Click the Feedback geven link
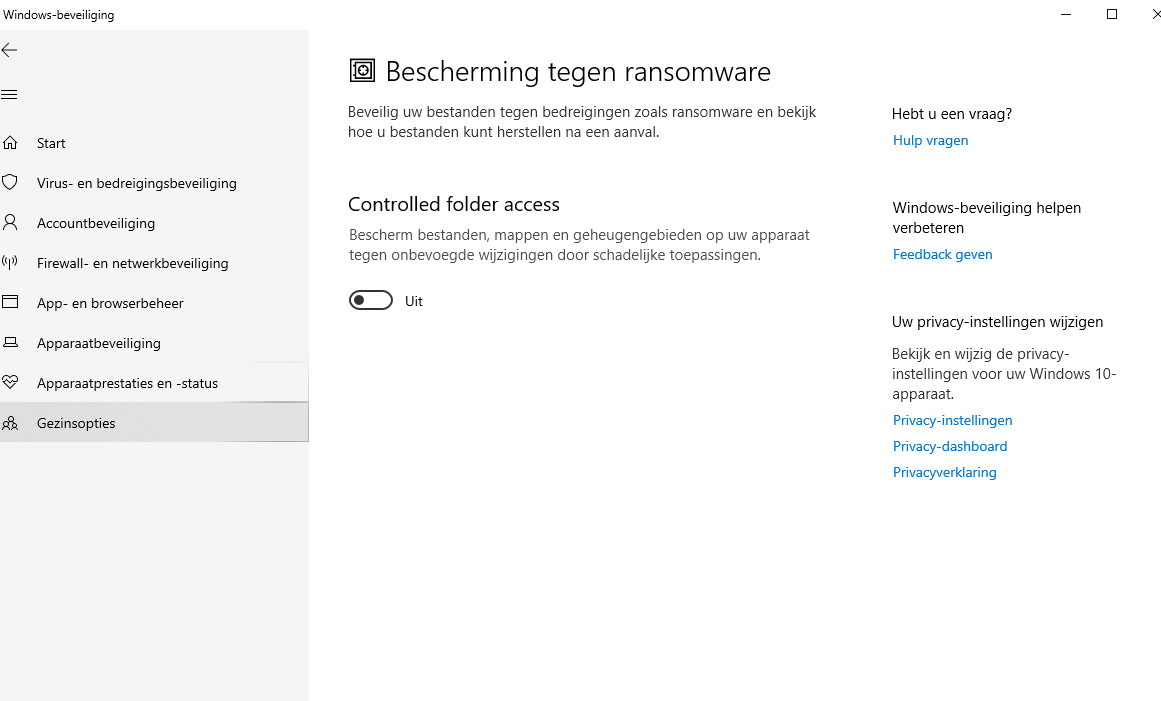1161x701 pixels. click(x=942, y=254)
